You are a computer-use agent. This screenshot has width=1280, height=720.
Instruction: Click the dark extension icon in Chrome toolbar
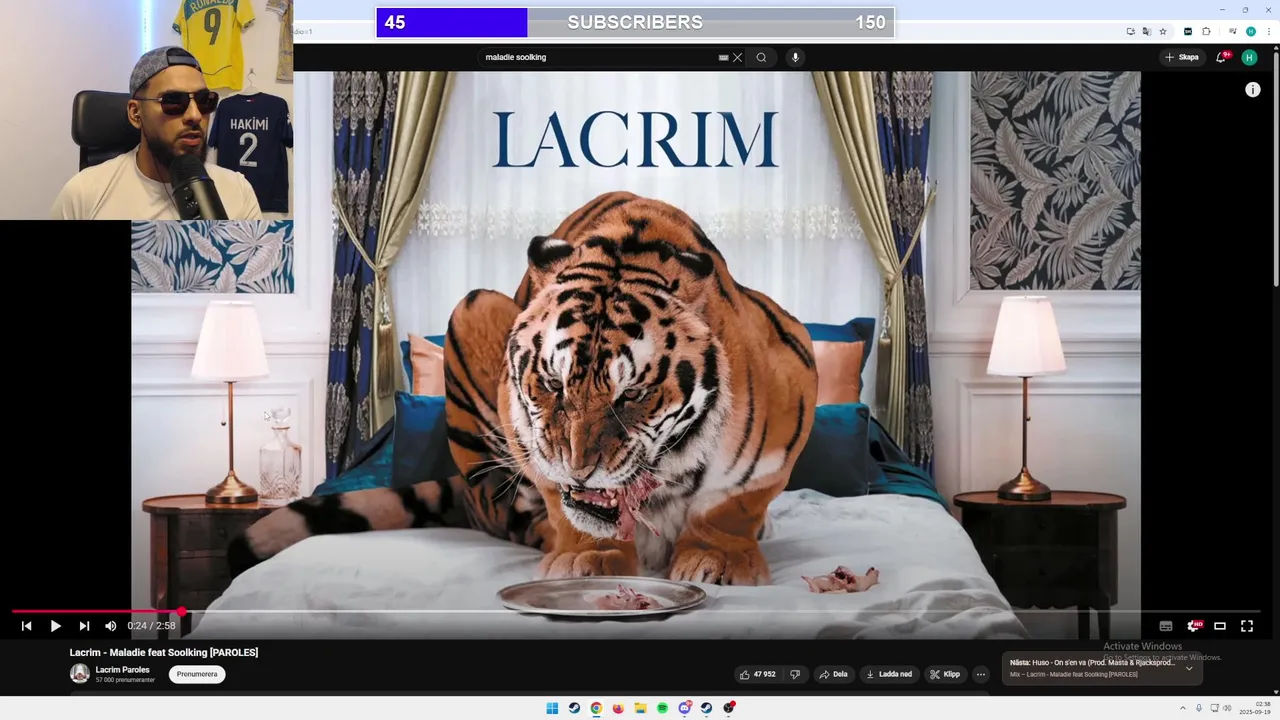click(x=1188, y=31)
